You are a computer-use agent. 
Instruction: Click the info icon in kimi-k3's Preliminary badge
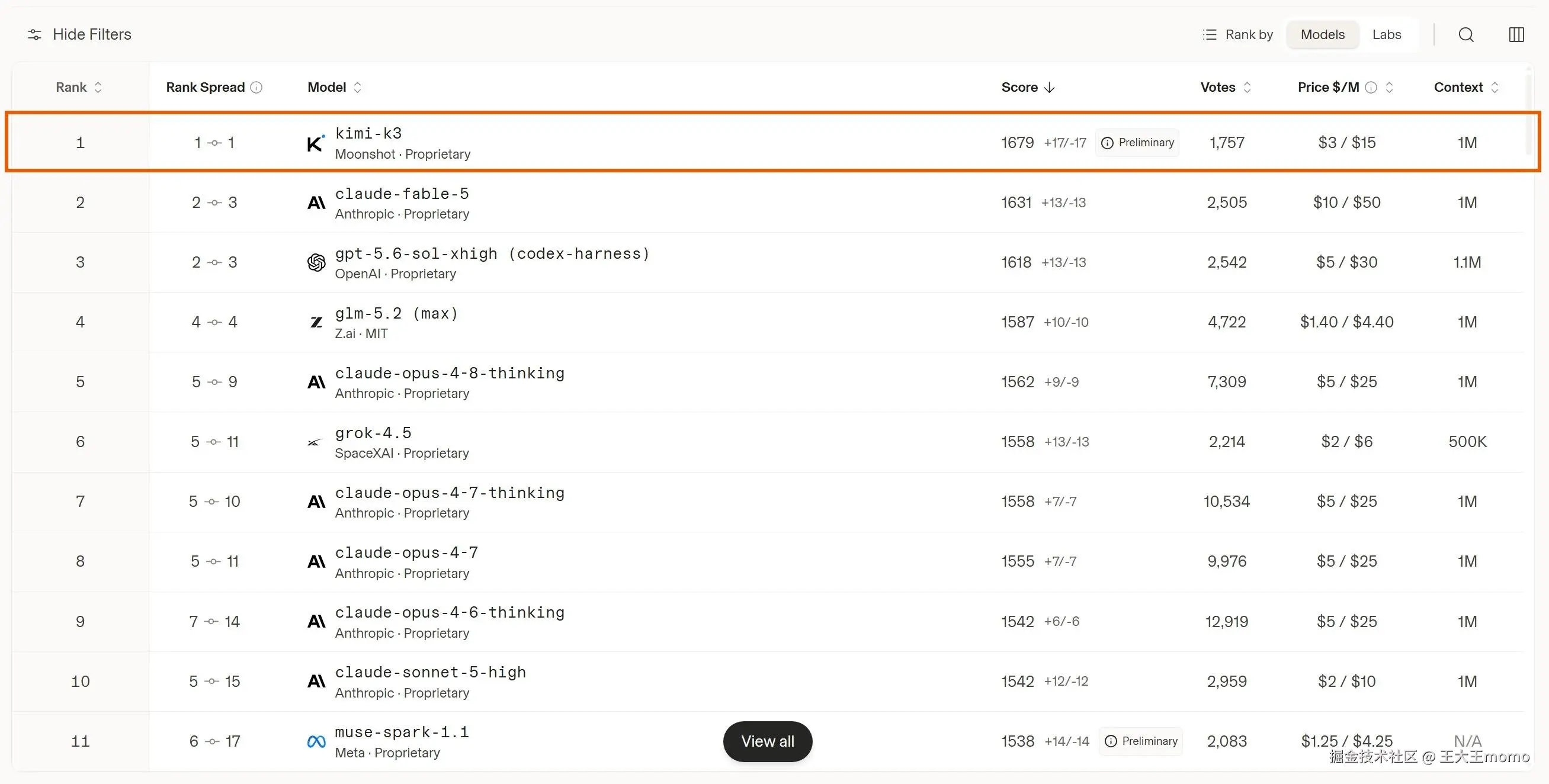(x=1107, y=143)
